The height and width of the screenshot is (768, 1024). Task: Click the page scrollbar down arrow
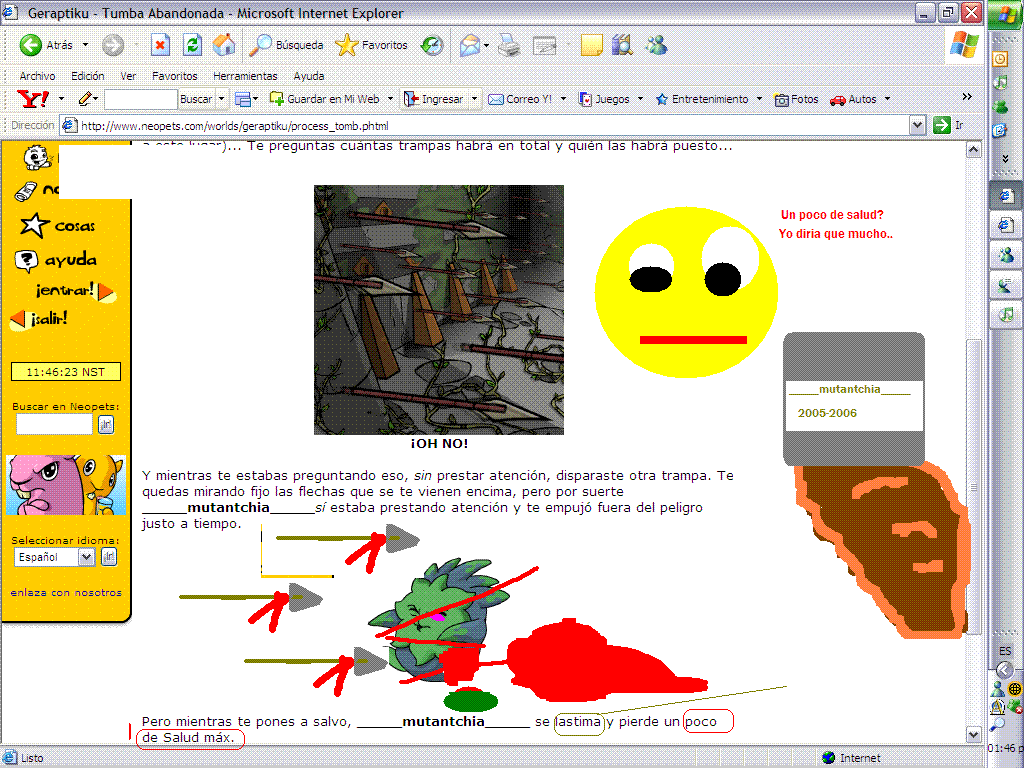974,735
